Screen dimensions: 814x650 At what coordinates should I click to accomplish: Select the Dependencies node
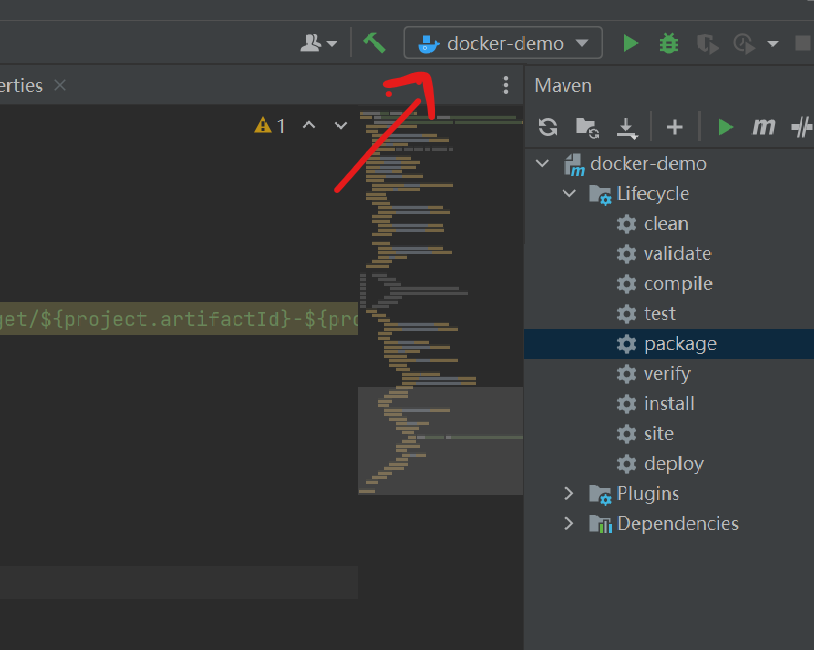(677, 523)
